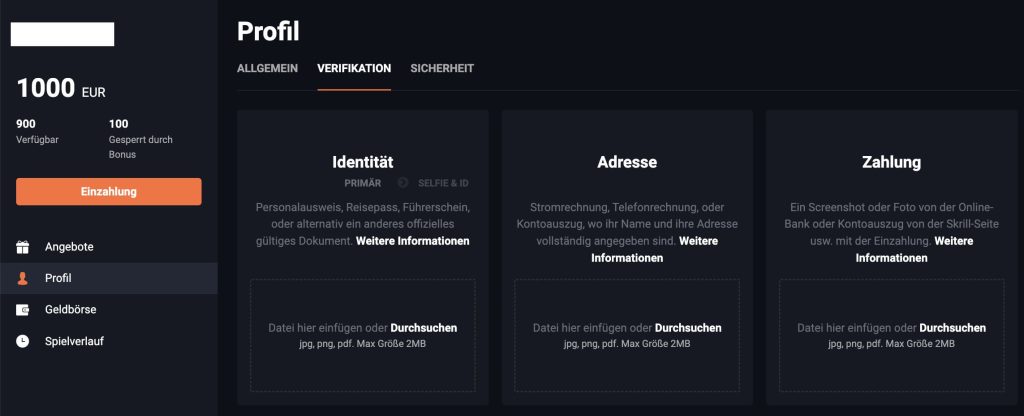Viewport: 1024px width, 416px height.
Task: Click Durchsuchen in the Adresse upload area
Action: coord(688,328)
